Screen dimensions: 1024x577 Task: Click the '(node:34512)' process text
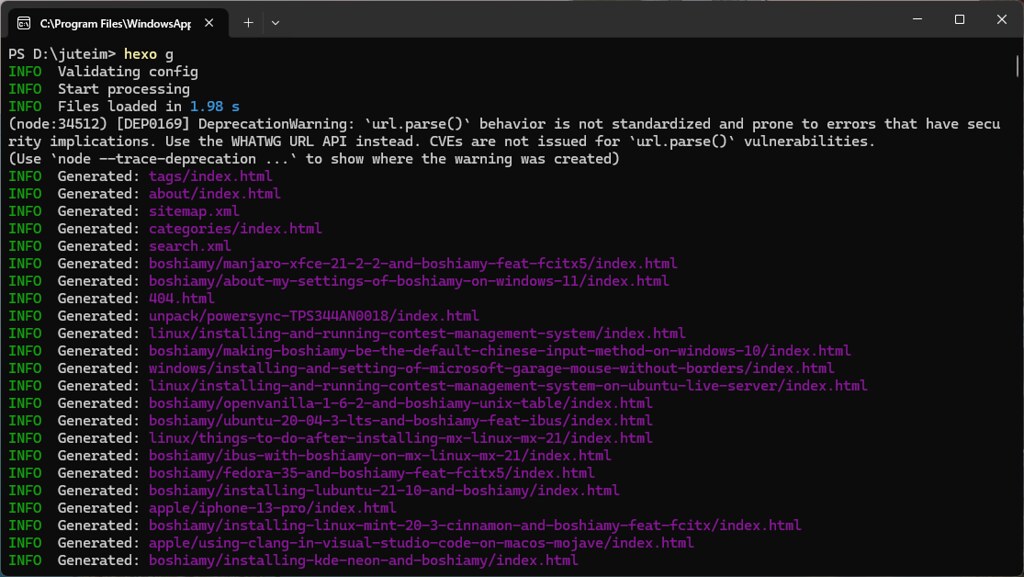coord(57,124)
